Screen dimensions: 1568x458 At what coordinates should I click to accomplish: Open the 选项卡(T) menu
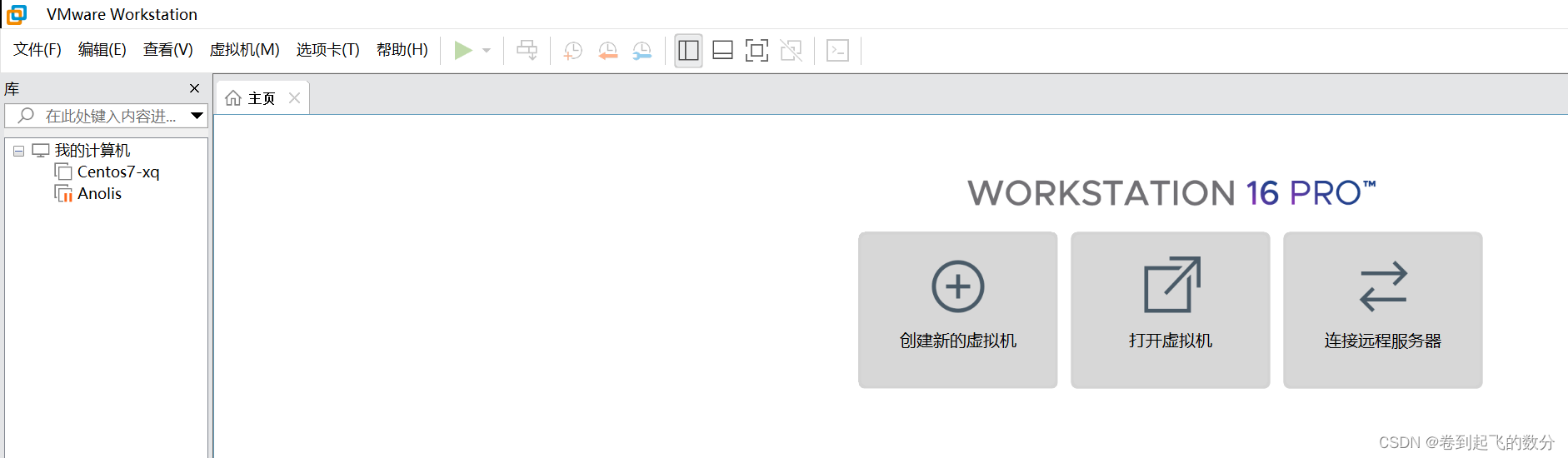point(328,50)
